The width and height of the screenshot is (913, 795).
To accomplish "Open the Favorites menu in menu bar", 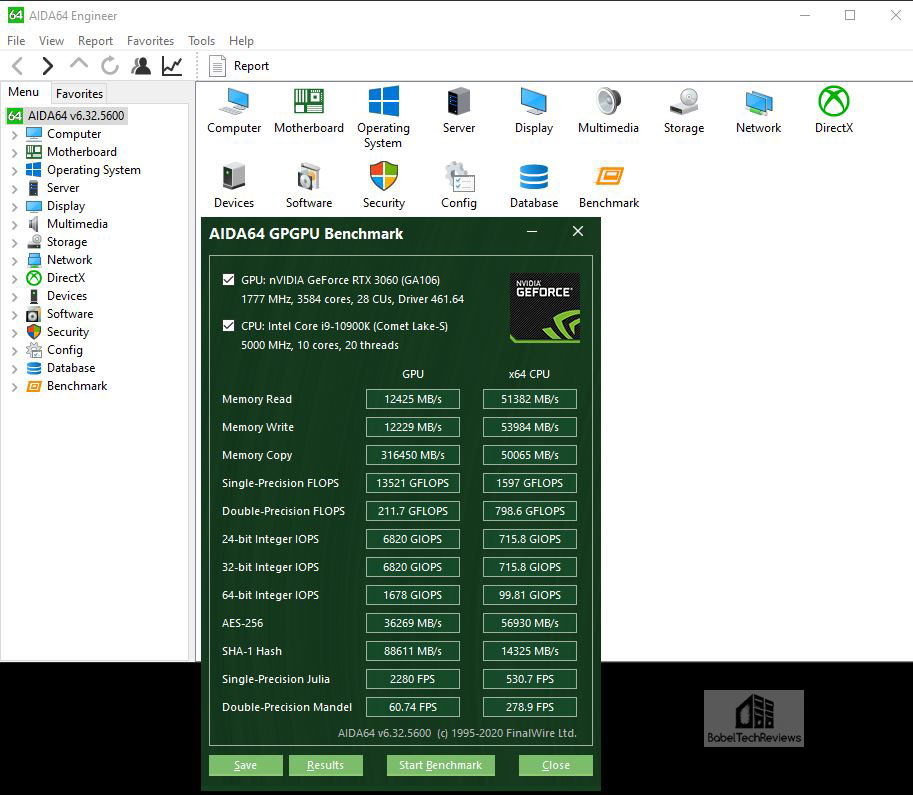I will [150, 41].
